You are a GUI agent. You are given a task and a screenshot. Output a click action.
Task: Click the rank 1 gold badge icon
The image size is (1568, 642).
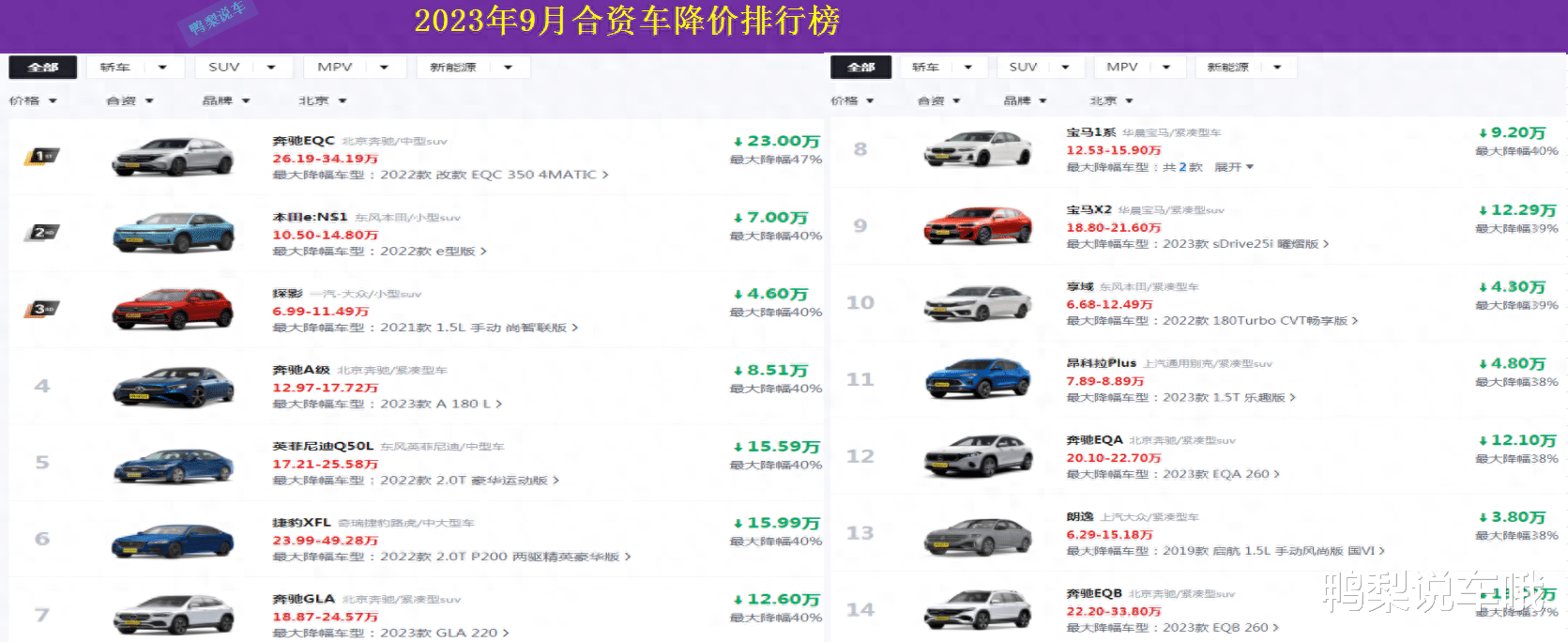pyautogui.click(x=42, y=156)
